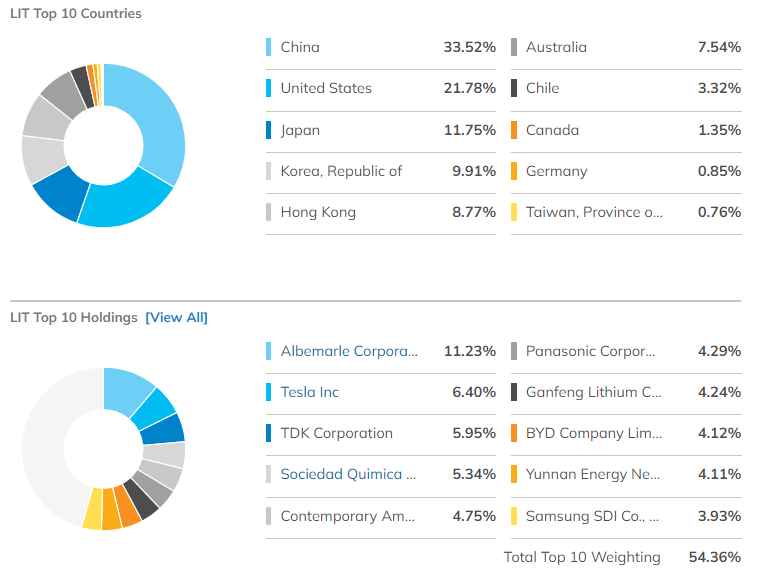The width and height of the screenshot is (767, 573).
Task: Open the Albemarle Corporation holding link
Action: [x=349, y=351]
